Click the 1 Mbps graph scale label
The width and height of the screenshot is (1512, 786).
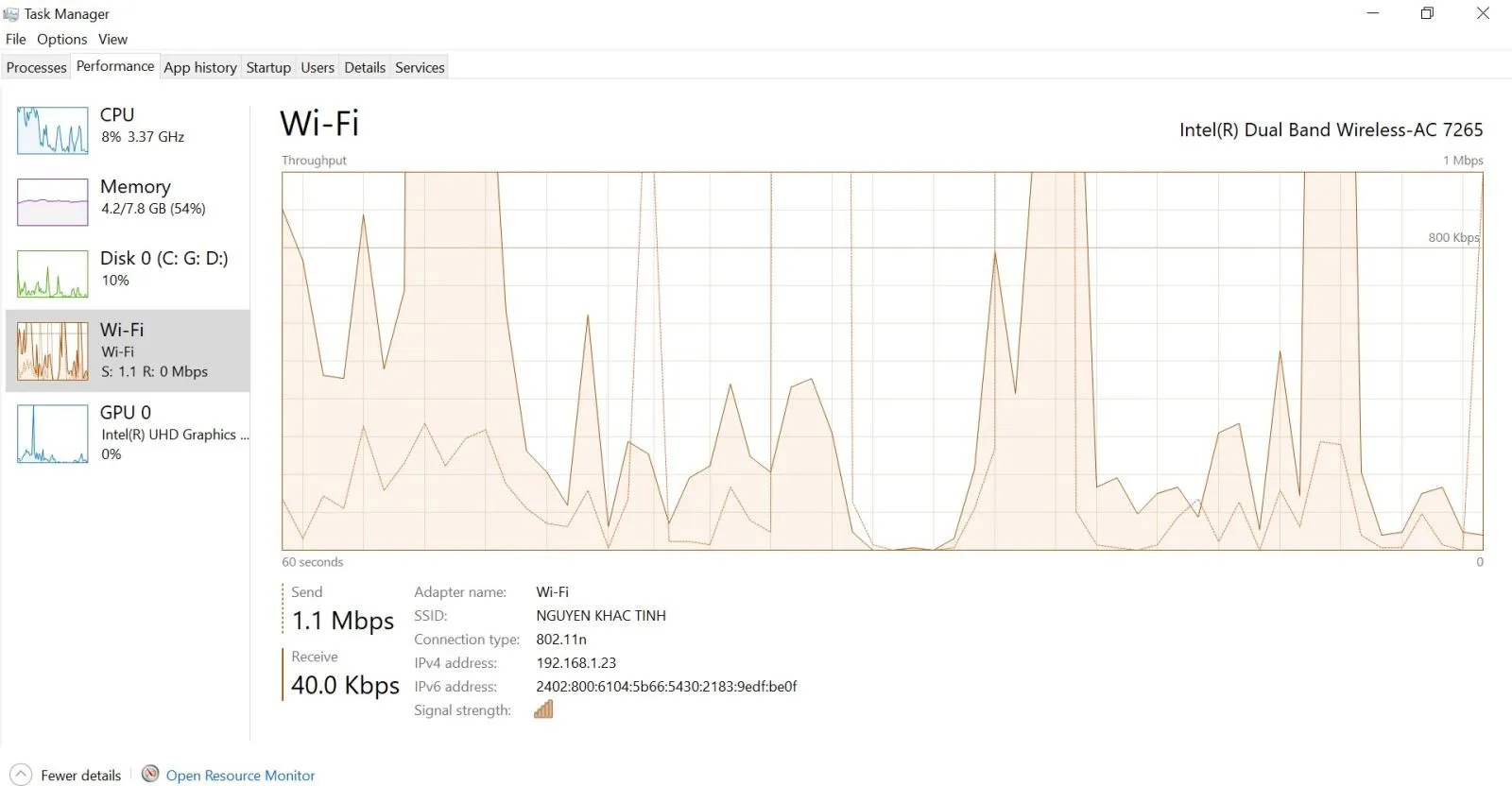pyautogui.click(x=1463, y=160)
